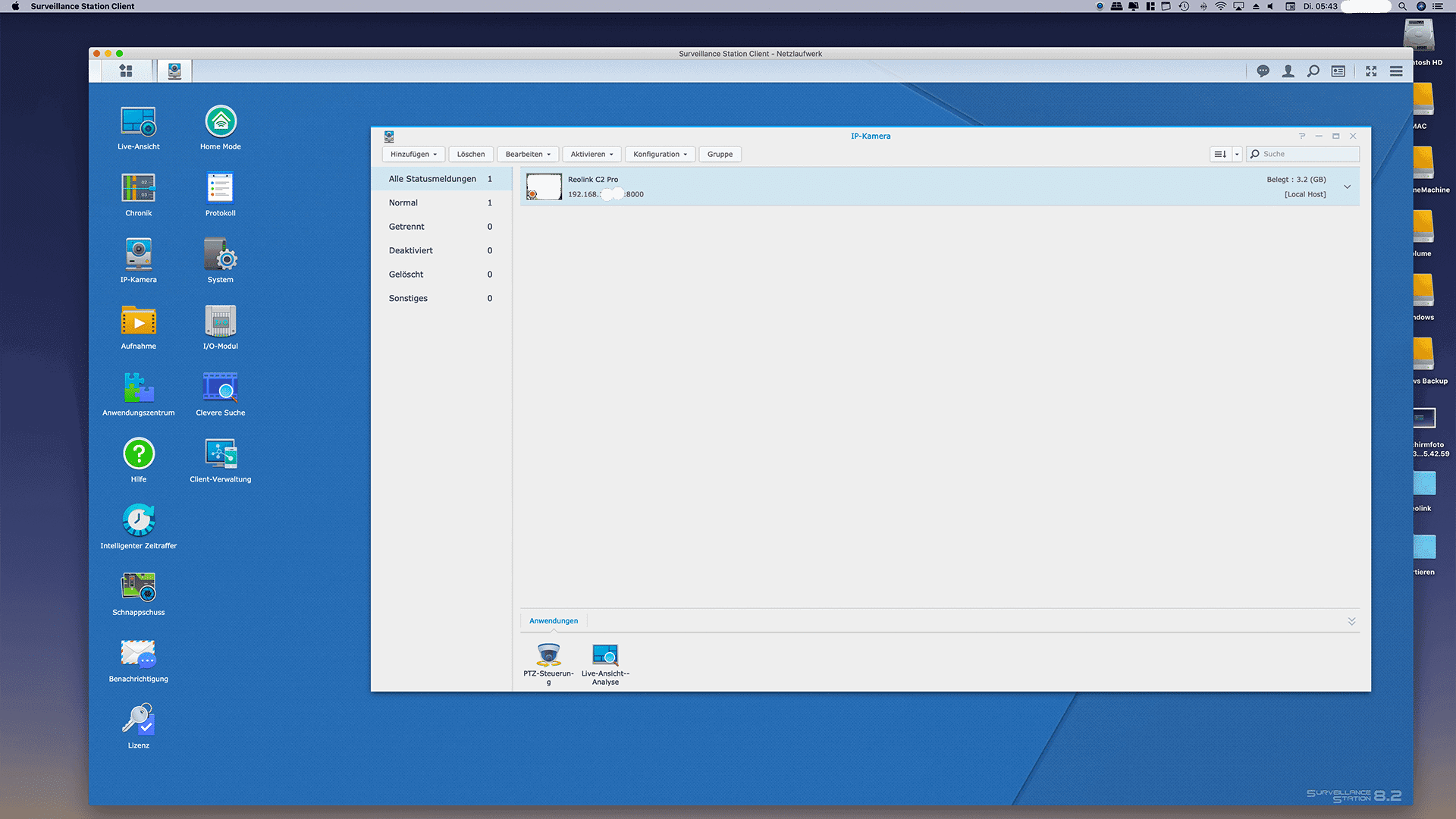This screenshot has height=819, width=1456.
Task: Select the Reolink C2 Pro camera name
Action: point(593,180)
